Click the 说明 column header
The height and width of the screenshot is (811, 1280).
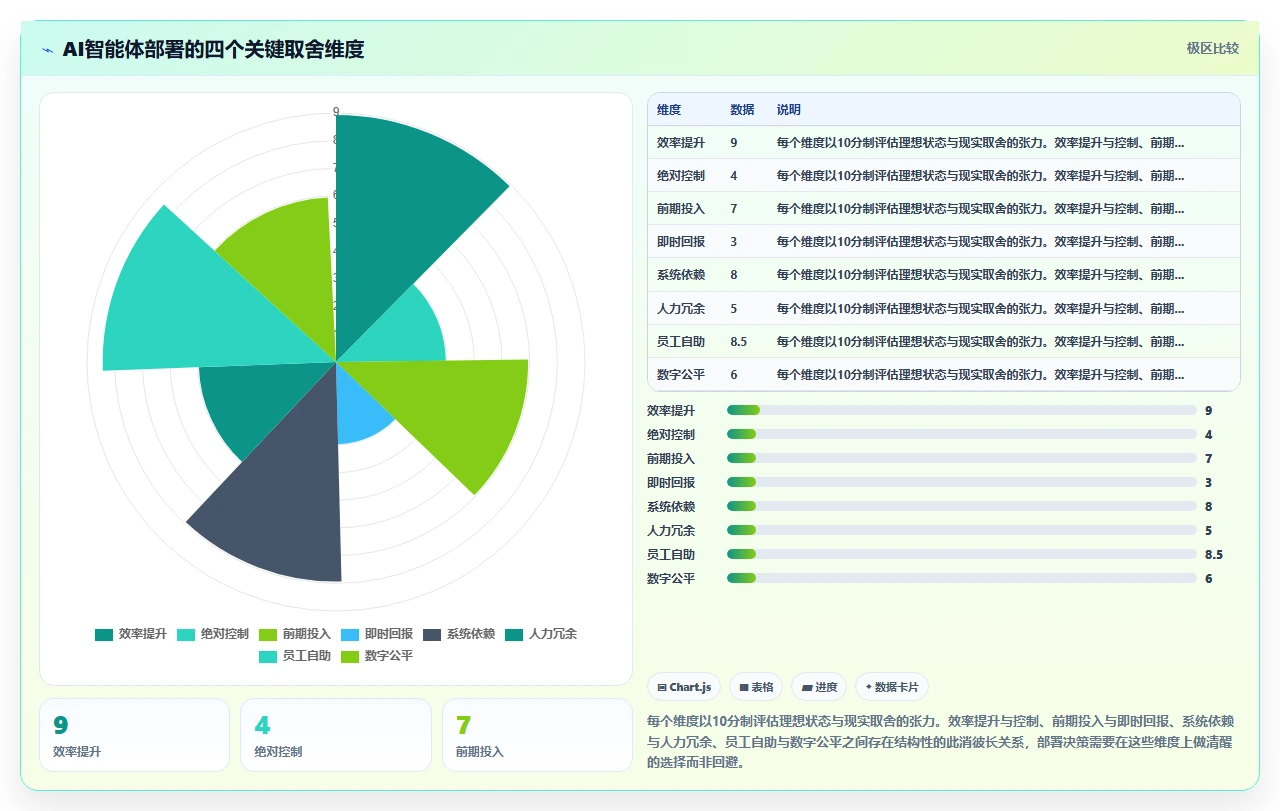pyautogui.click(x=788, y=110)
